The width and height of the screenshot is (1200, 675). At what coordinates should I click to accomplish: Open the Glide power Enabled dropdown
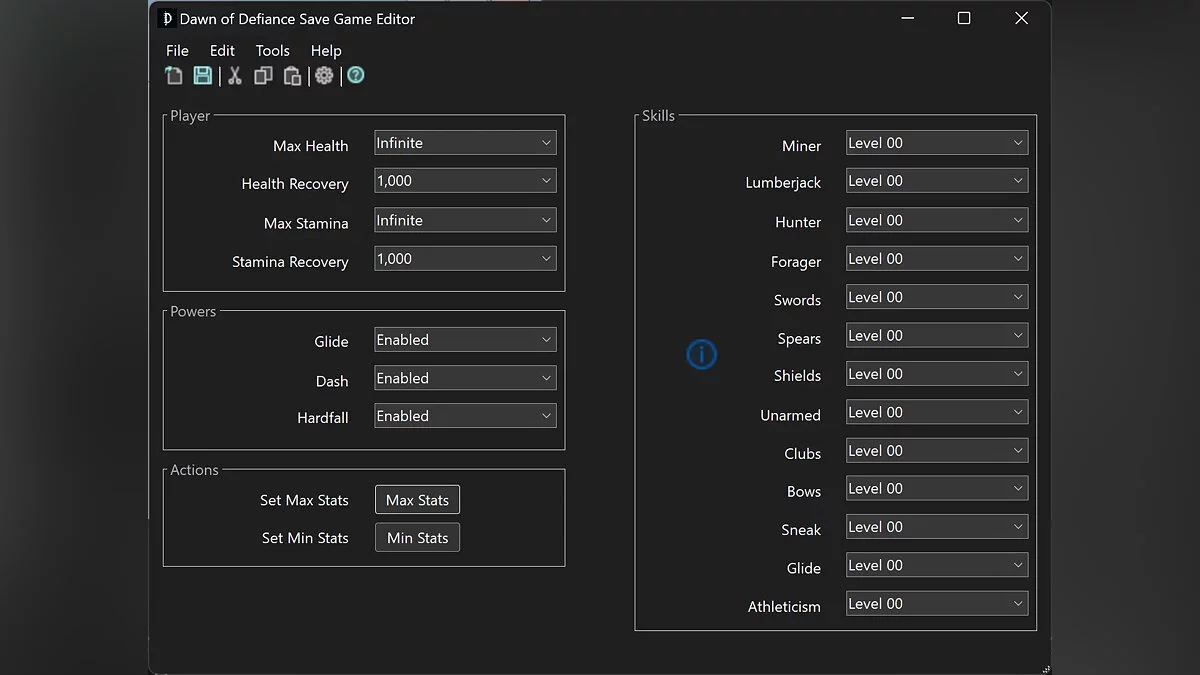coord(465,340)
